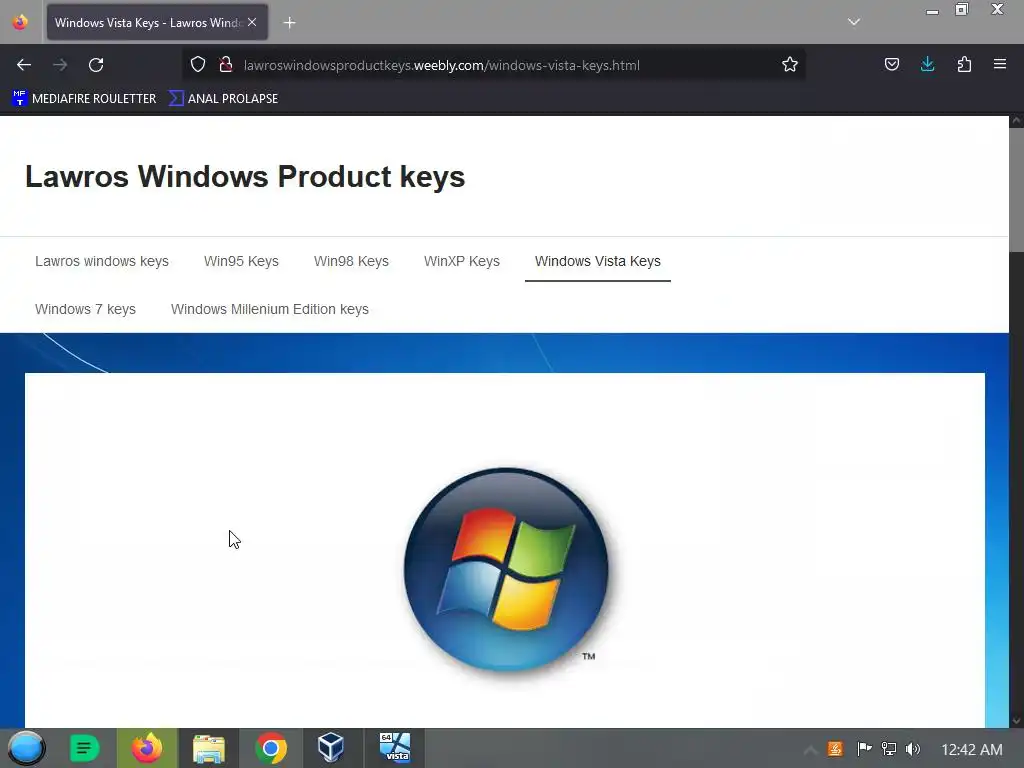Select the Windows Vista Keys browser tab

coord(157,22)
